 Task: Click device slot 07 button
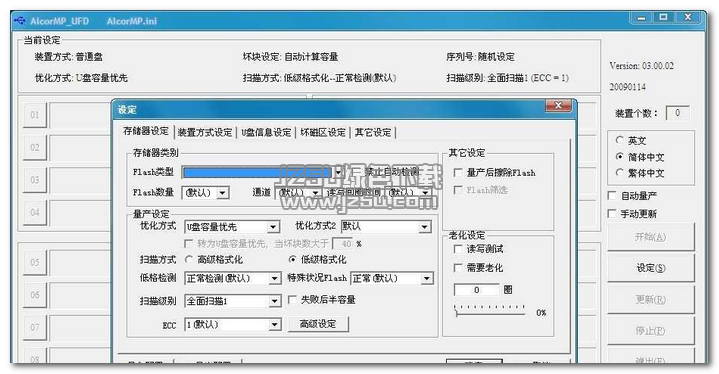point(35,327)
